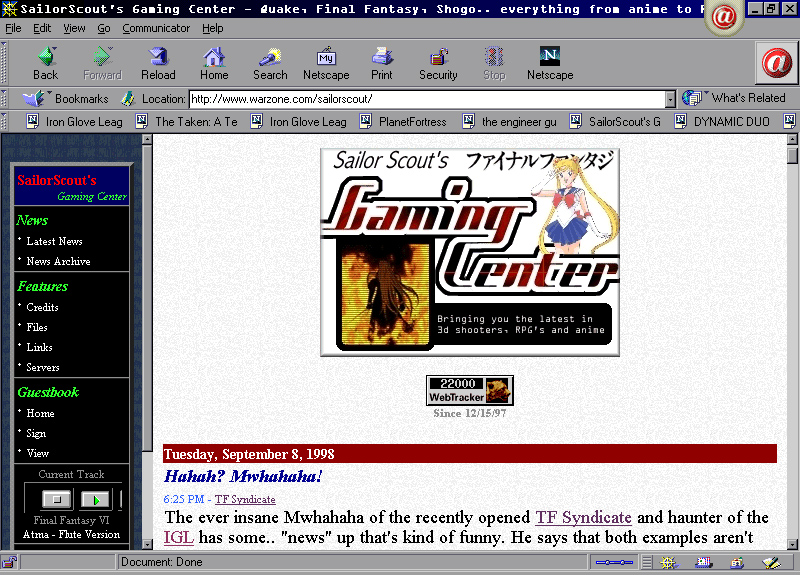Click the red @ throbber in the toolbar
Screen dimensions: 800x575
click(776, 63)
